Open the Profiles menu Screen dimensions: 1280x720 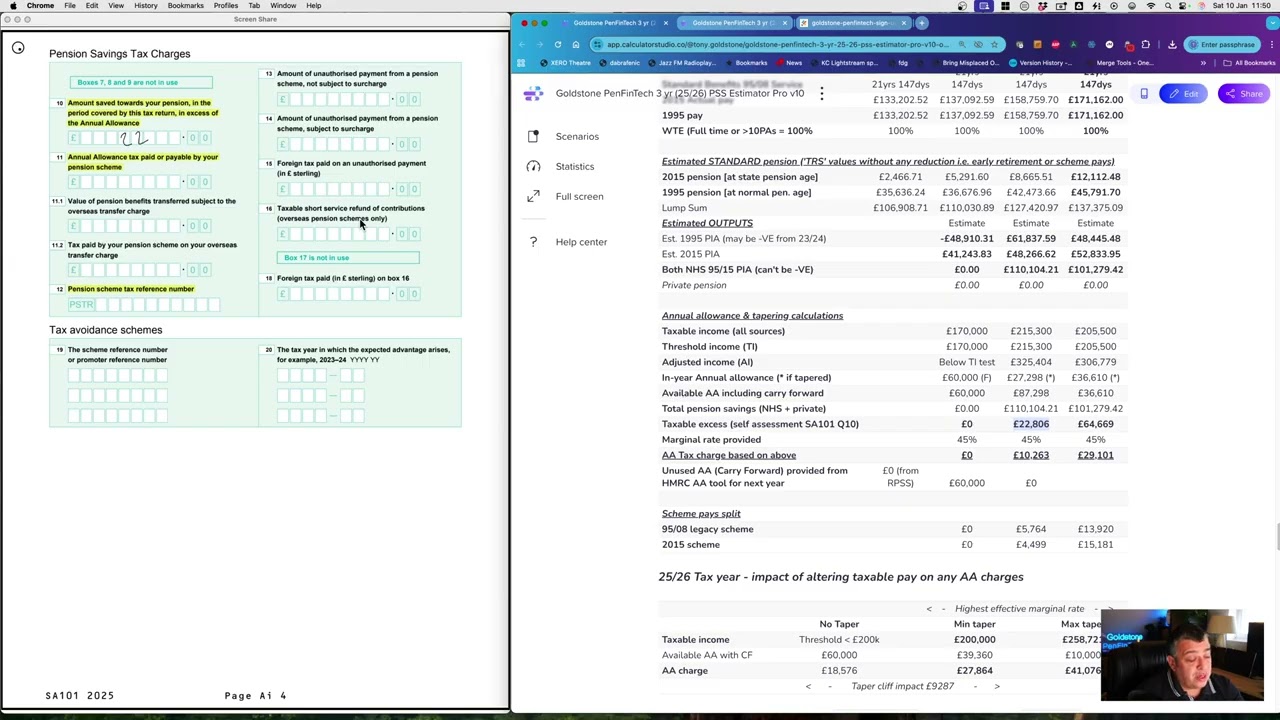pos(226,6)
